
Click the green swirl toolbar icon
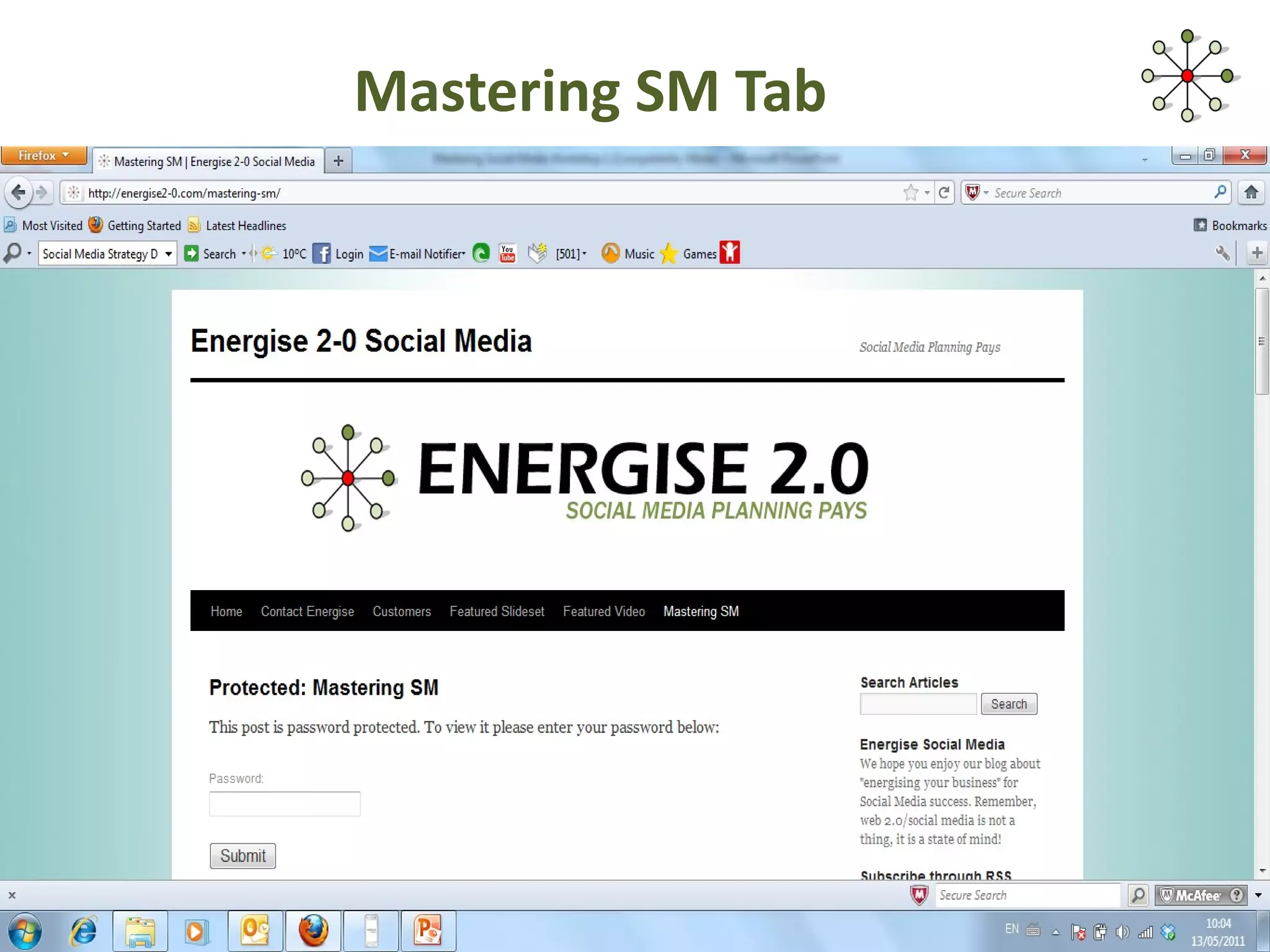point(481,253)
